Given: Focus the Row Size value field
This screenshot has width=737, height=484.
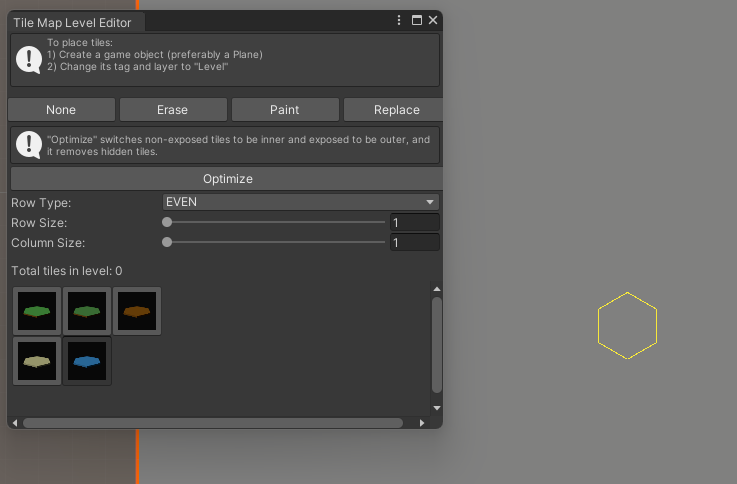Looking at the screenshot, I should pyautogui.click(x=415, y=222).
